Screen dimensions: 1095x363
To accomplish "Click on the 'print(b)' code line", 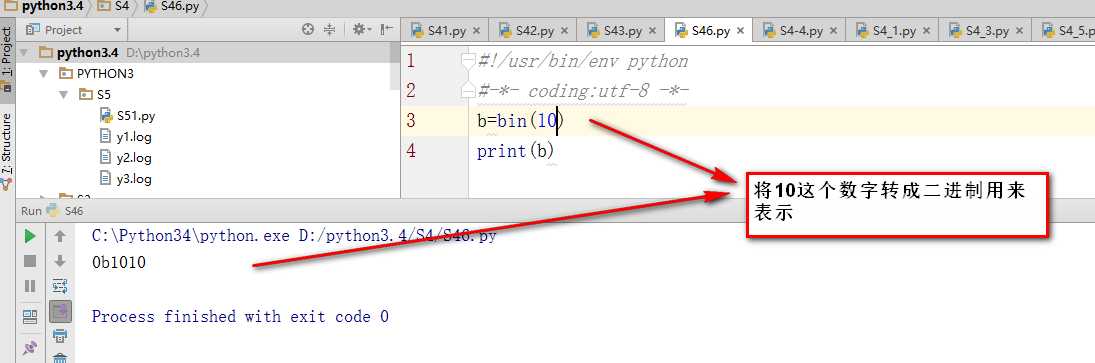I will 515,151.
